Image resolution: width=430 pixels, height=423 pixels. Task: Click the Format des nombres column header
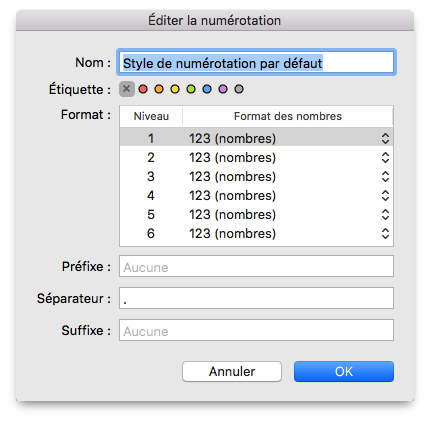tap(288, 116)
